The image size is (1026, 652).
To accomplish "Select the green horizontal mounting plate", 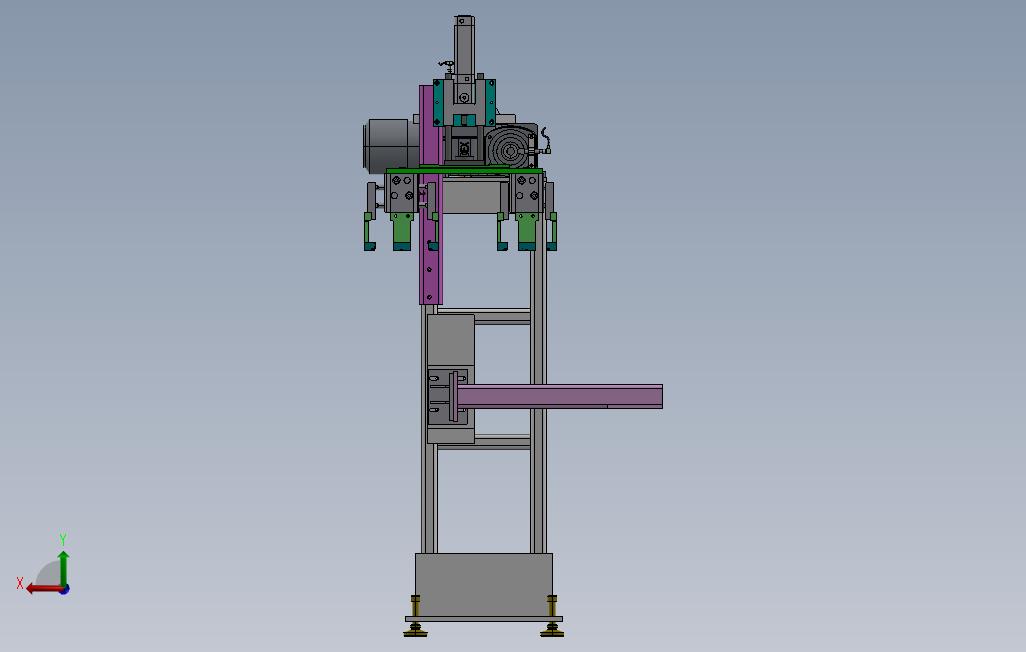I will (x=464, y=171).
